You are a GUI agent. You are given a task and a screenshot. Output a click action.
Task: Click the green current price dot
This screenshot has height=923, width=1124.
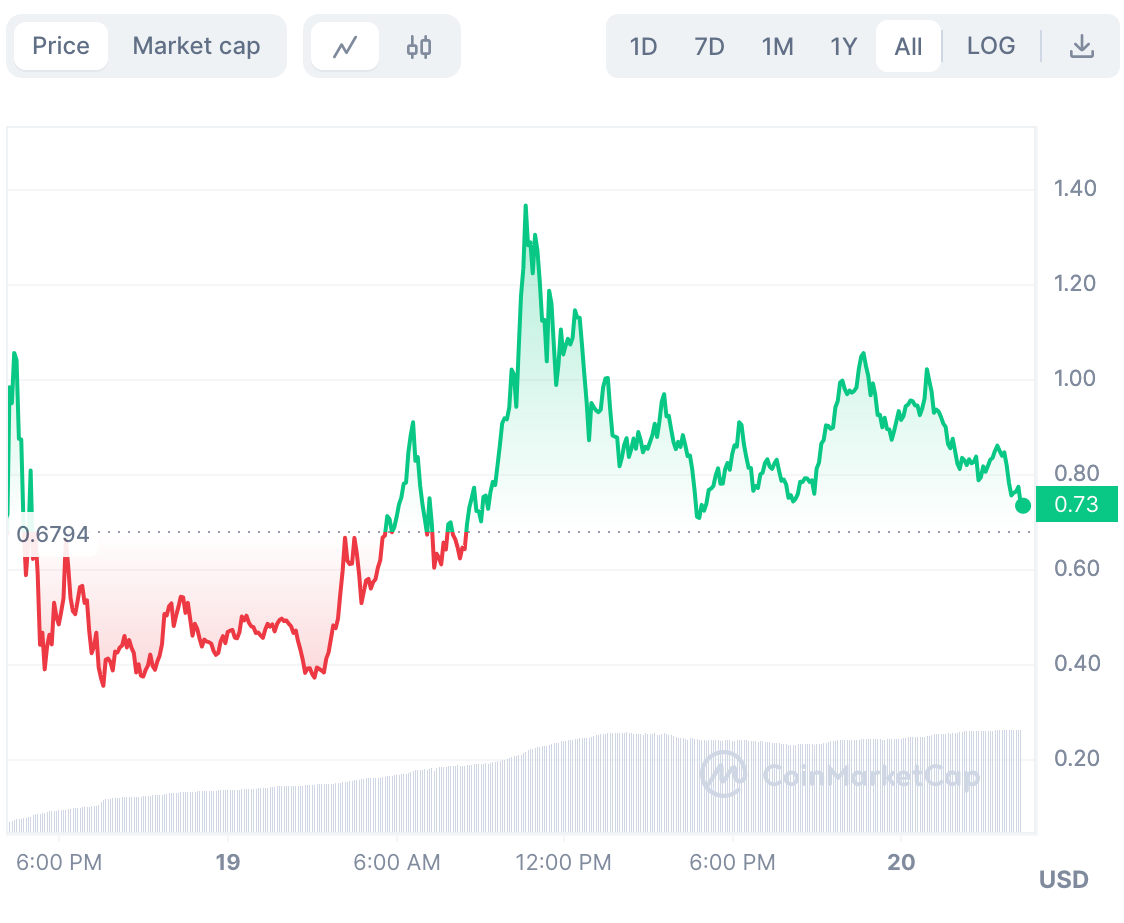1023,506
